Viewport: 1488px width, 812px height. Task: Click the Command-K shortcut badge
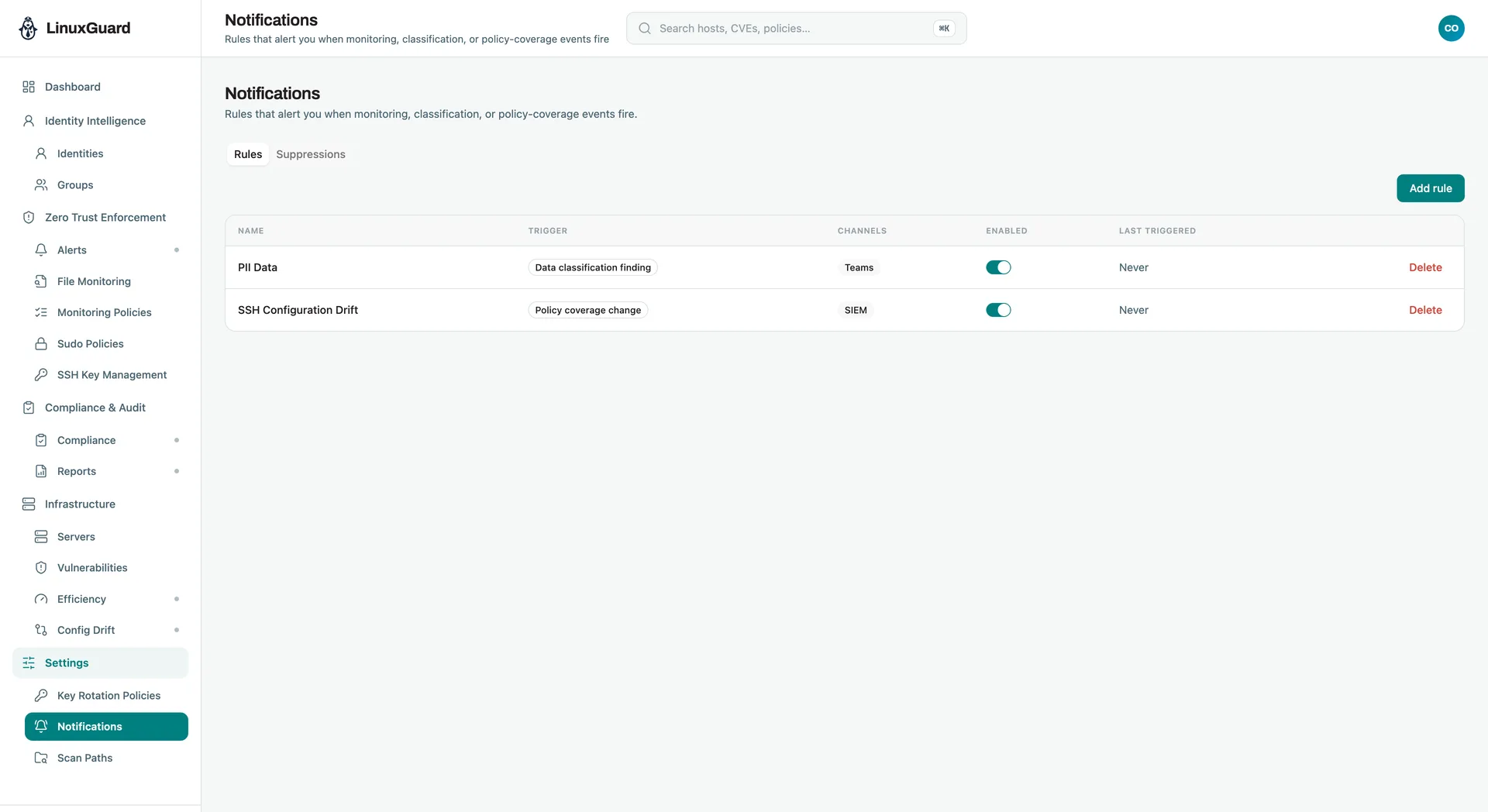tap(944, 28)
